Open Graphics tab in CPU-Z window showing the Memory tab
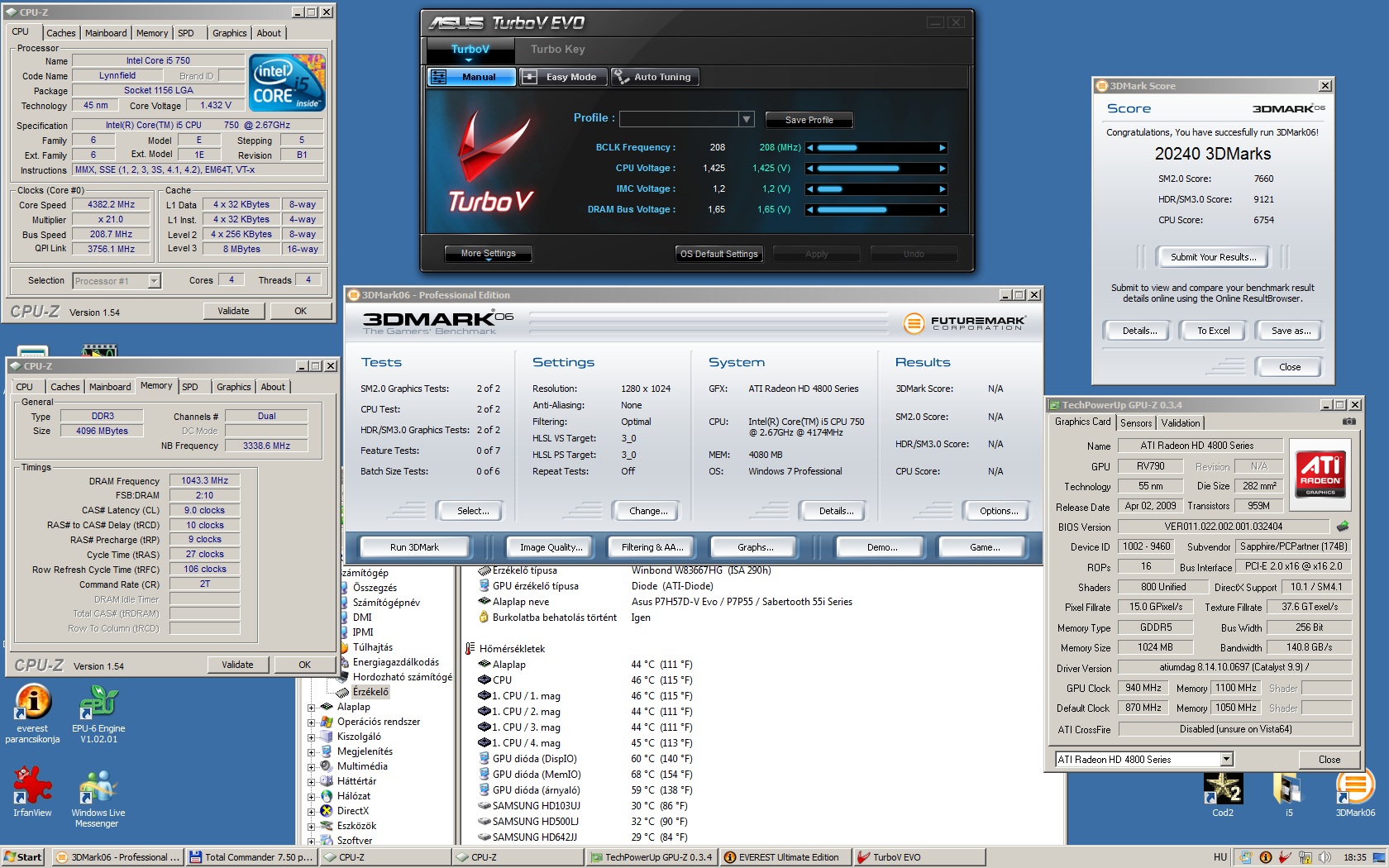Image resolution: width=1389 pixels, height=868 pixels. click(x=234, y=387)
